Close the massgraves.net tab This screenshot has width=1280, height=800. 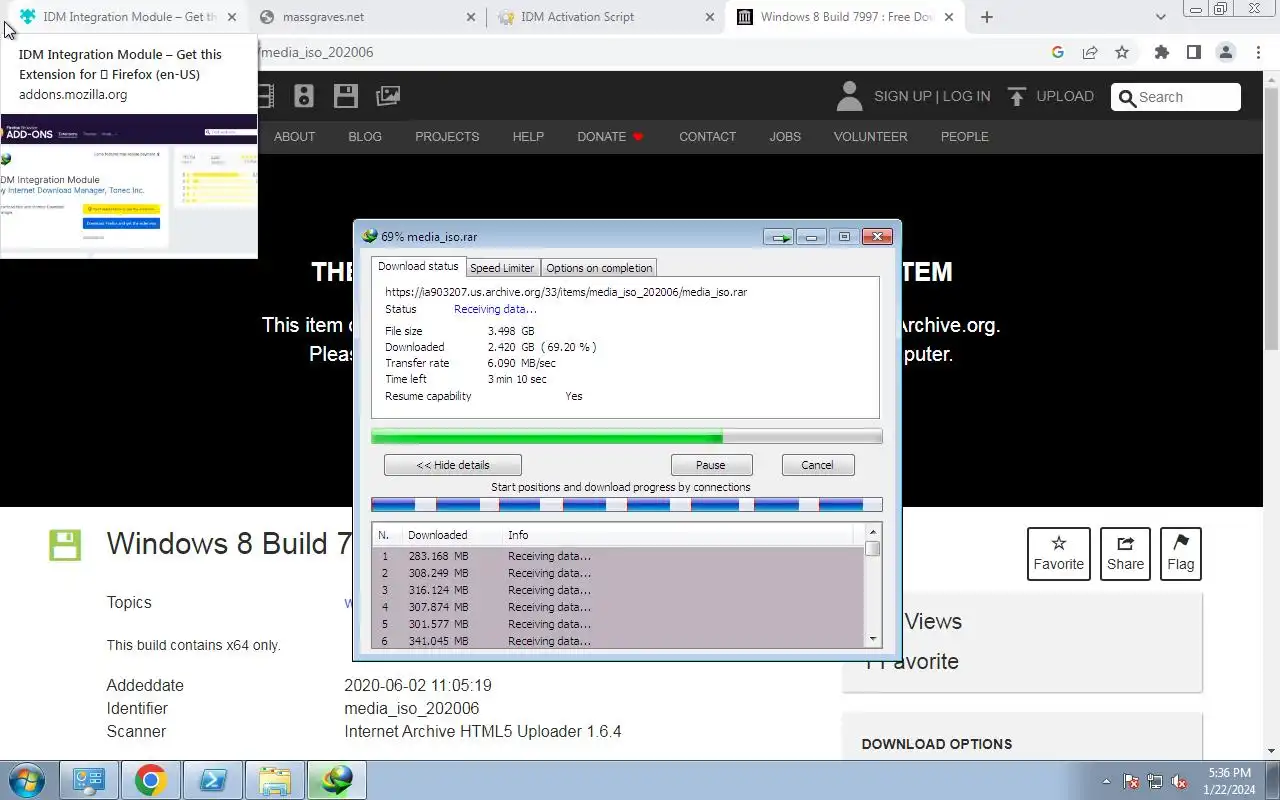[470, 17]
